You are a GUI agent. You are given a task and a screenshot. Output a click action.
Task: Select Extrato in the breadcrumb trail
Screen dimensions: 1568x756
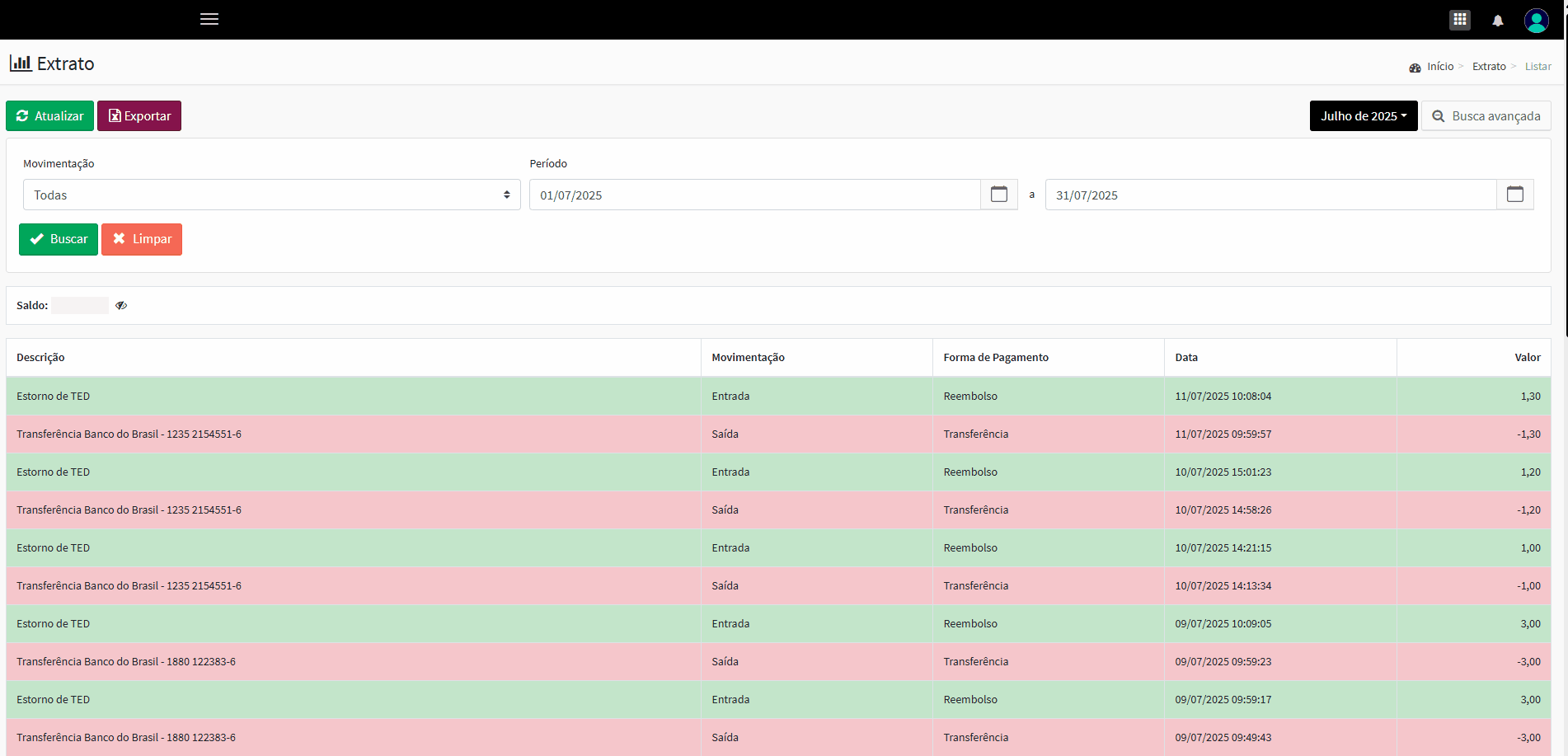[1488, 67]
